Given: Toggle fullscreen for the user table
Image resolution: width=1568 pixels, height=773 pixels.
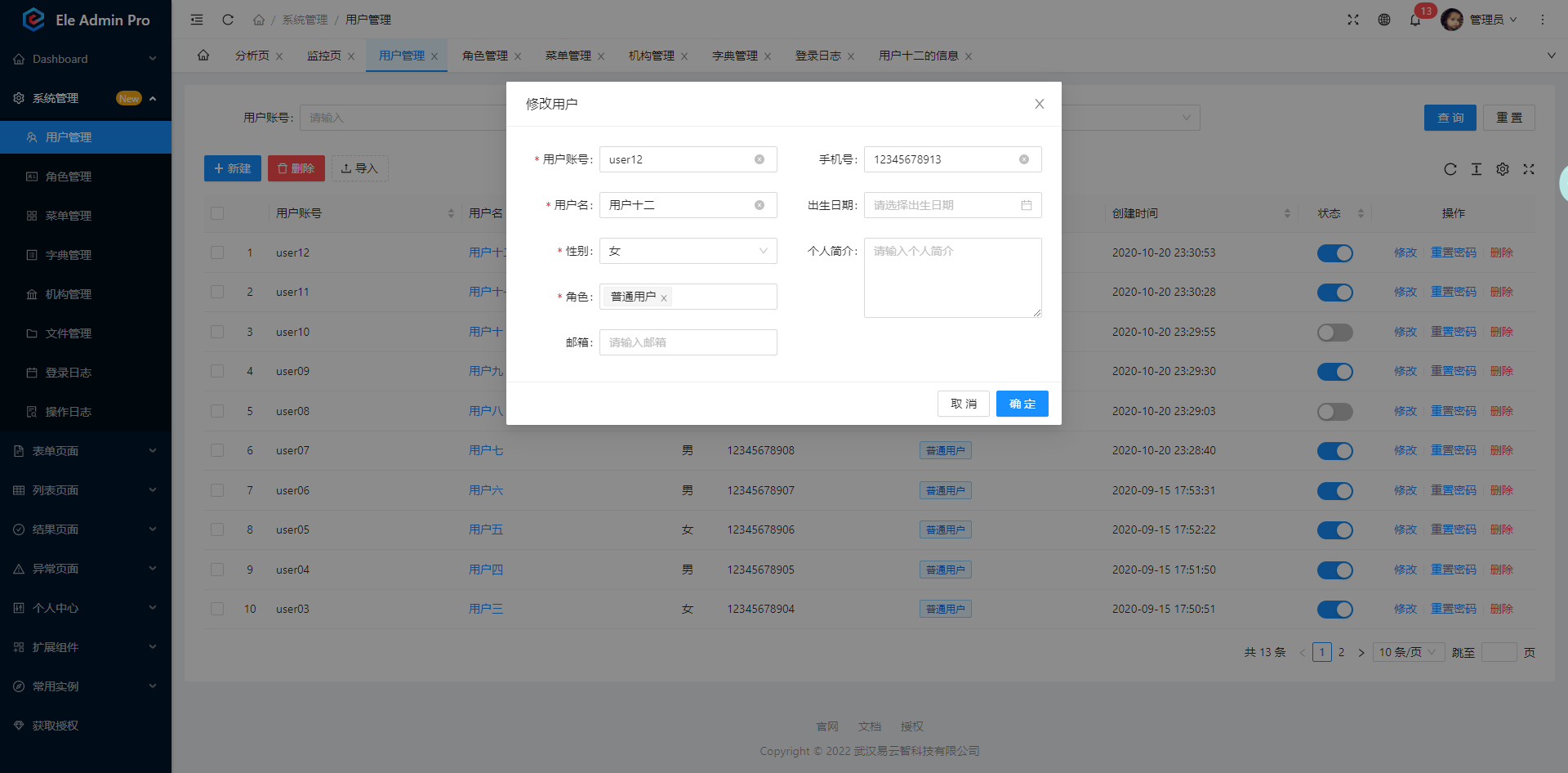Looking at the screenshot, I should click(x=1529, y=169).
